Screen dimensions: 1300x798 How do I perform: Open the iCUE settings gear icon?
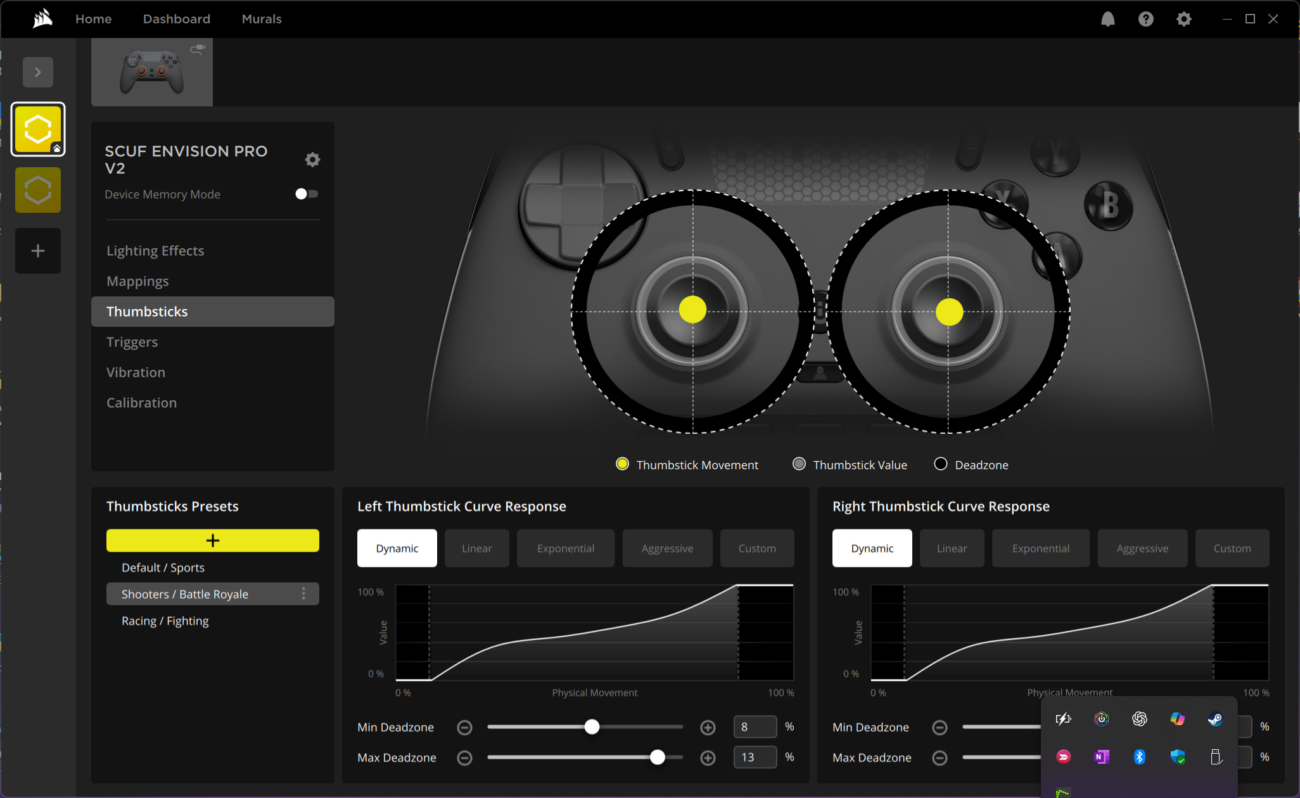pyautogui.click(x=1184, y=19)
